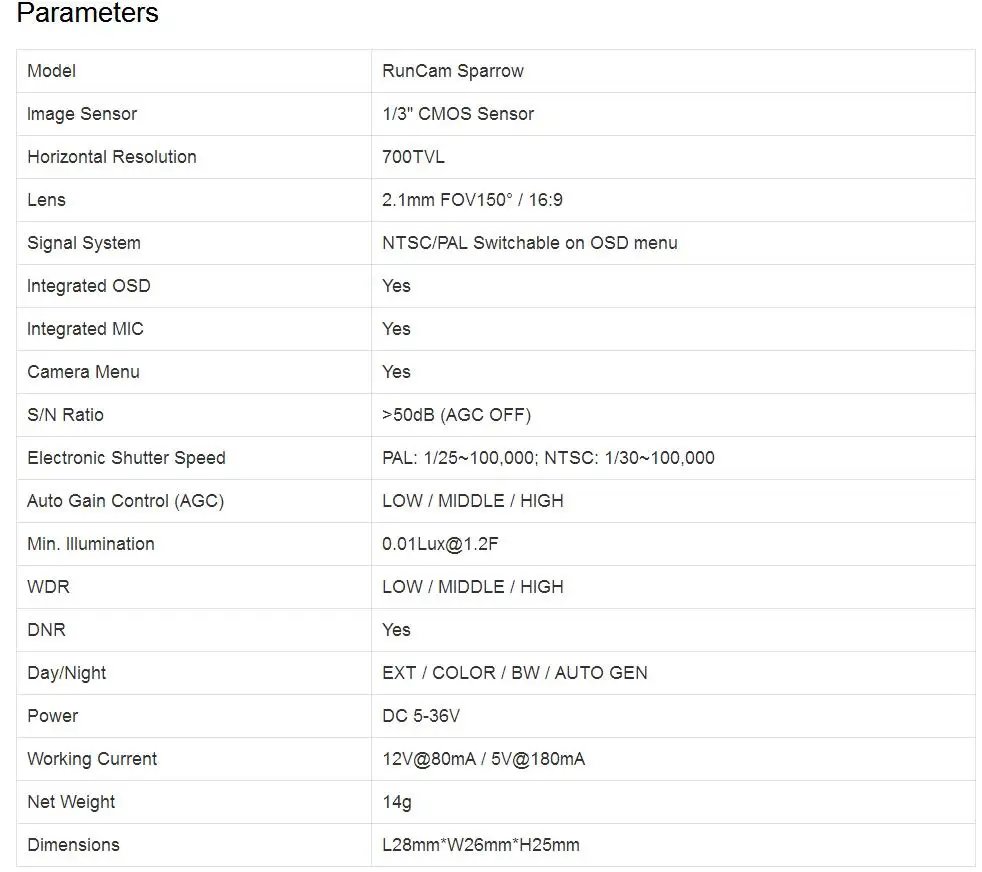The width and height of the screenshot is (982, 872).
Task: Click the Signal System label
Action: (84, 243)
